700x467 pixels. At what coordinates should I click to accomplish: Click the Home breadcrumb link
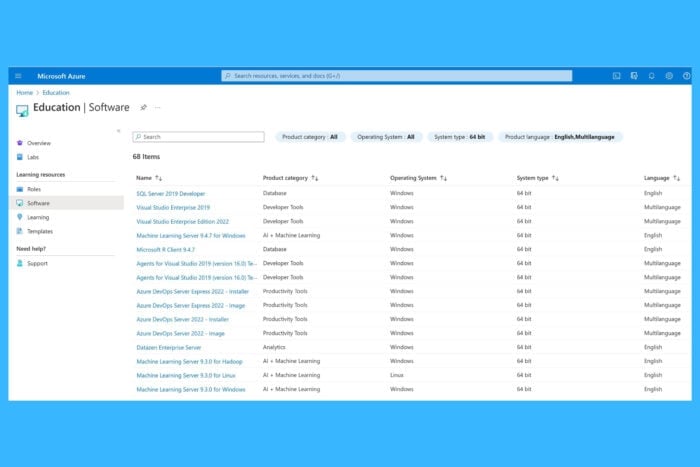click(24, 92)
